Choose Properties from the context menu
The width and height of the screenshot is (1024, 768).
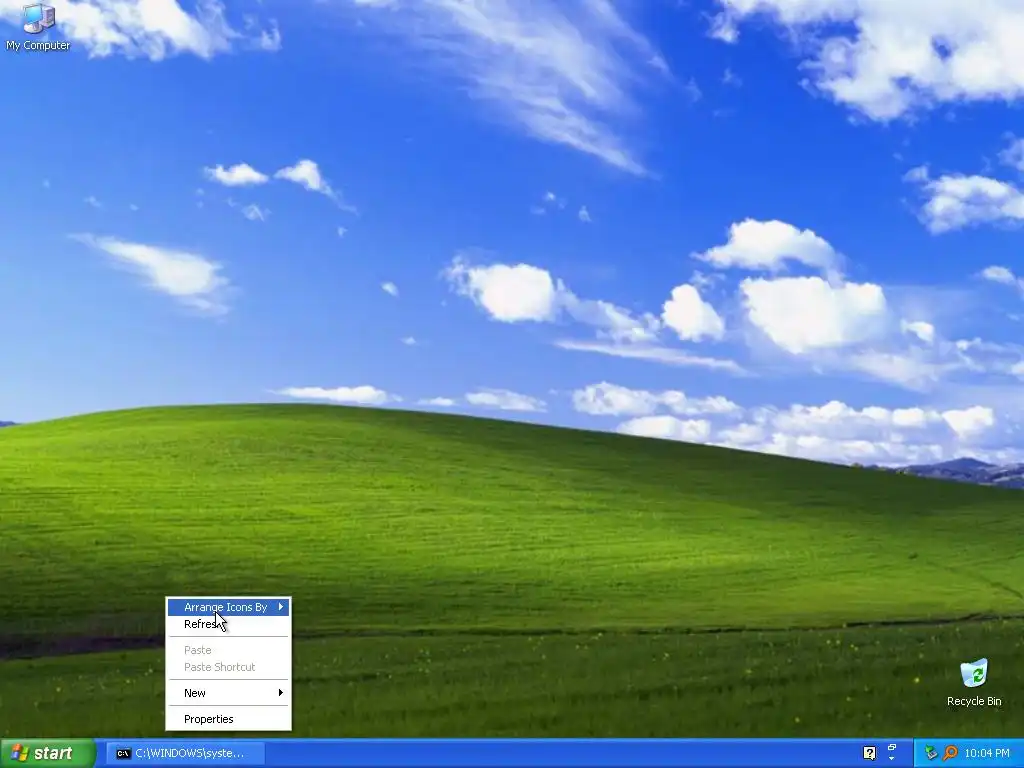(x=229, y=719)
